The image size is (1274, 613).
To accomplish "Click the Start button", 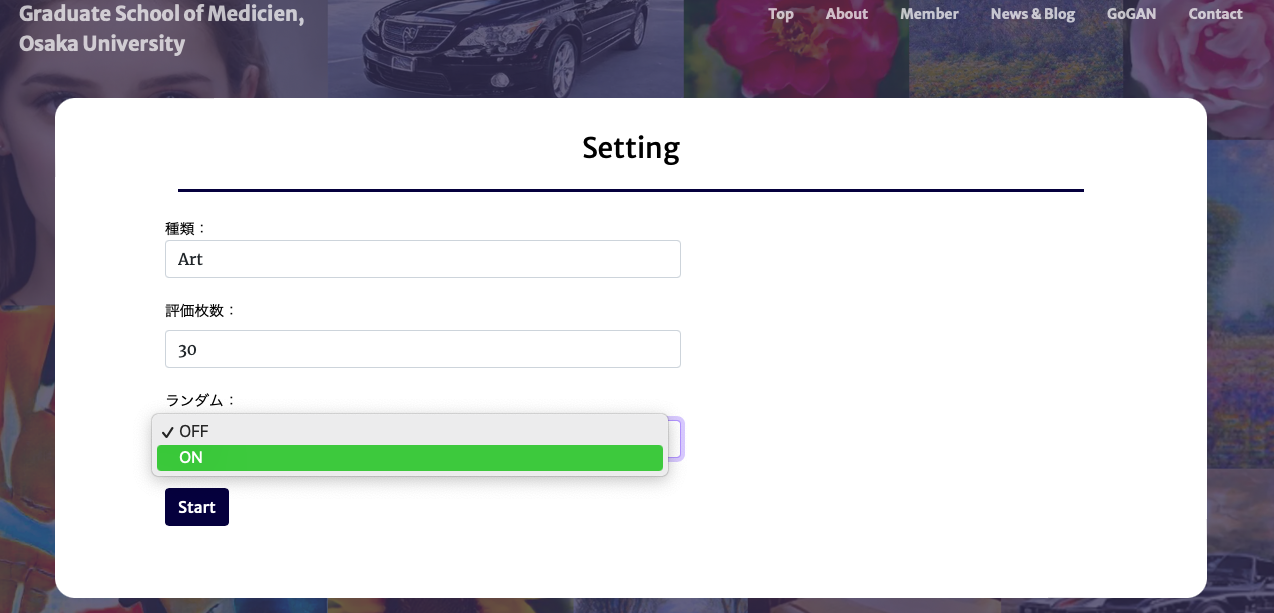I will pyautogui.click(x=197, y=507).
